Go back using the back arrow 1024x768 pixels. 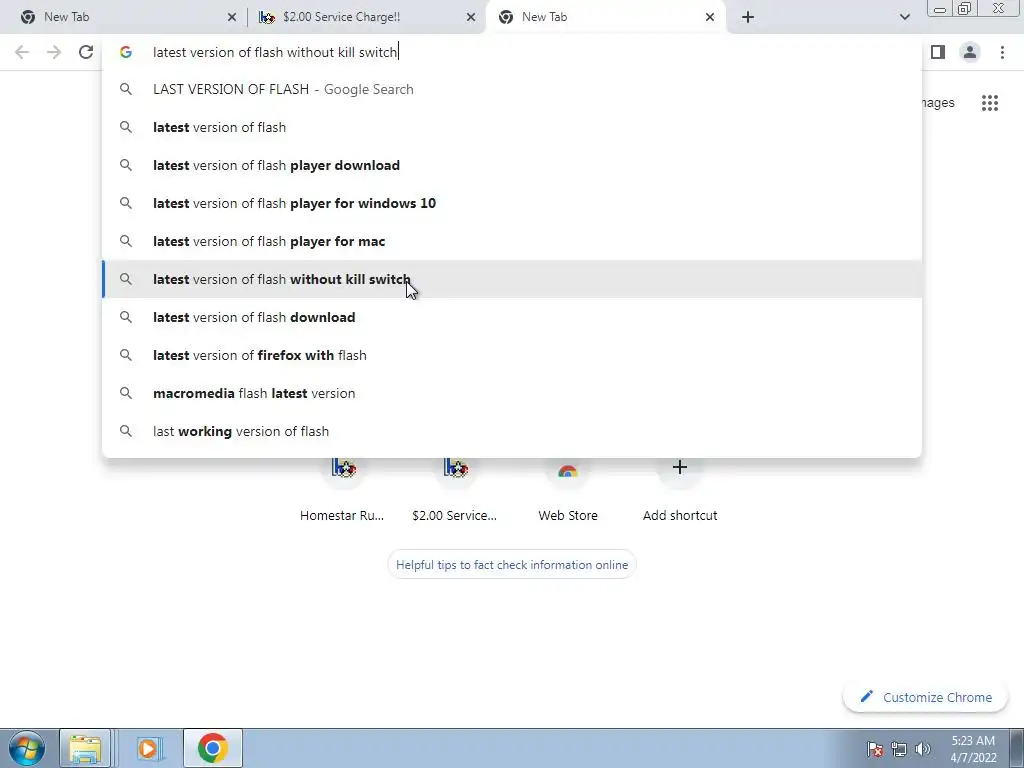tap(22, 52)
